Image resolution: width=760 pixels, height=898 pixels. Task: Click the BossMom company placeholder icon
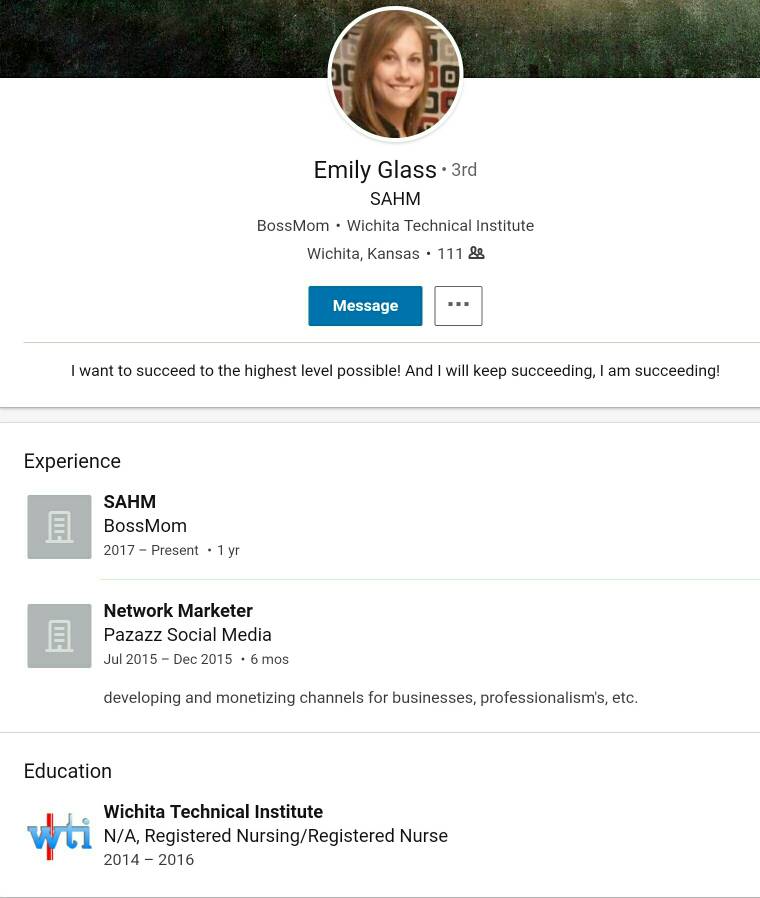point(59,526)
